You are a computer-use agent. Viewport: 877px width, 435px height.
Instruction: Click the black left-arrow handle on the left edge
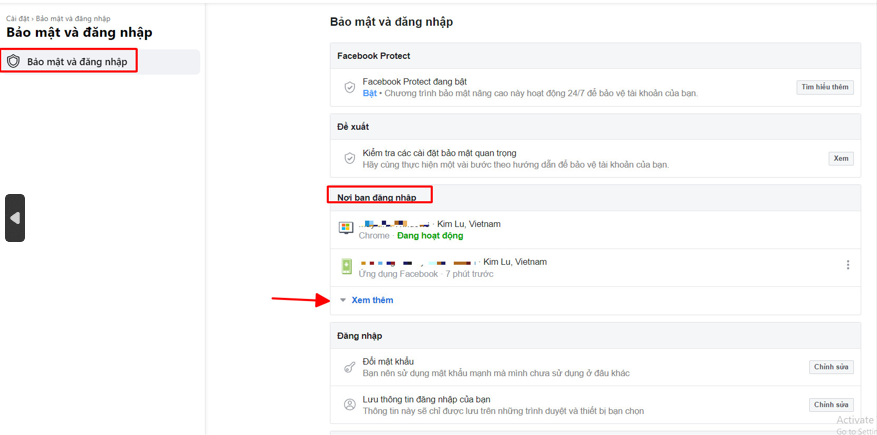(x=15, y=218)
